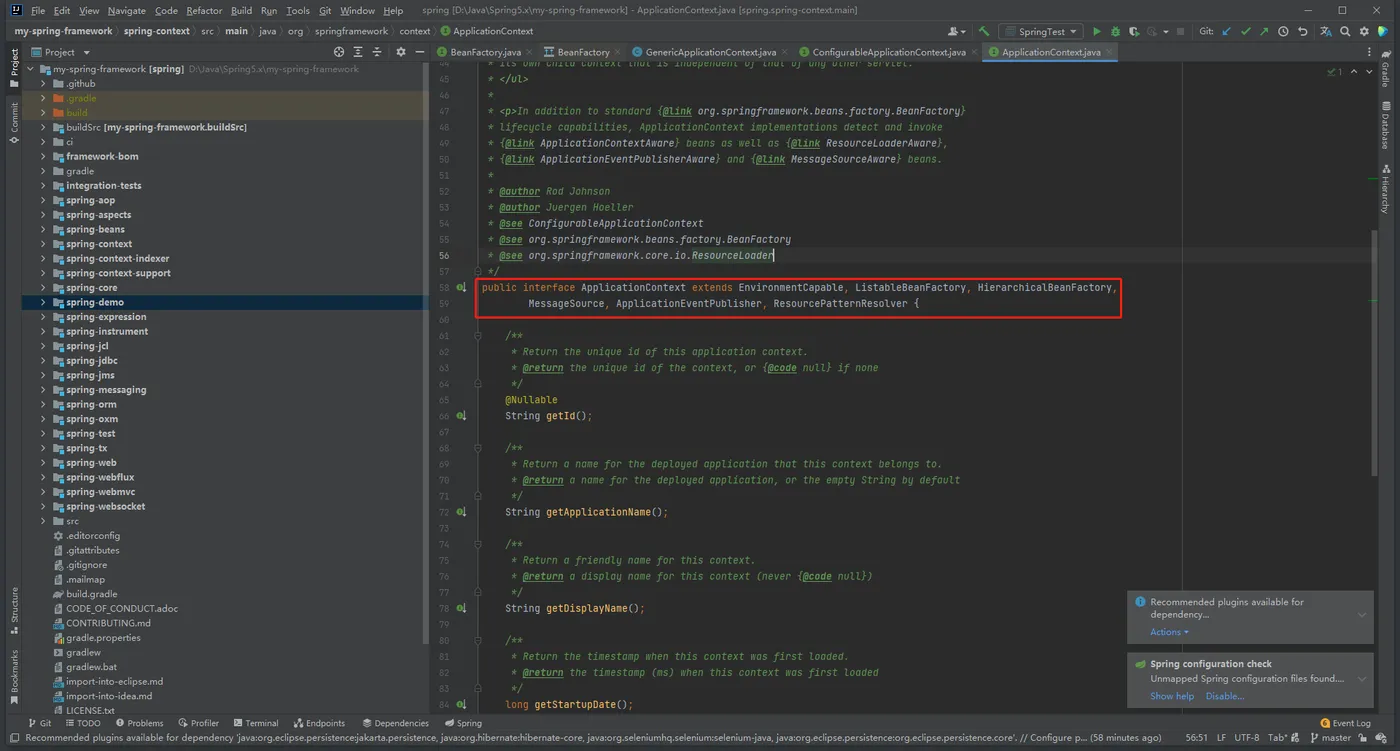The width and height of the screenshot is (1400, 751).
Task: Toggle the Commit tool window
Action: pos(14,122)
